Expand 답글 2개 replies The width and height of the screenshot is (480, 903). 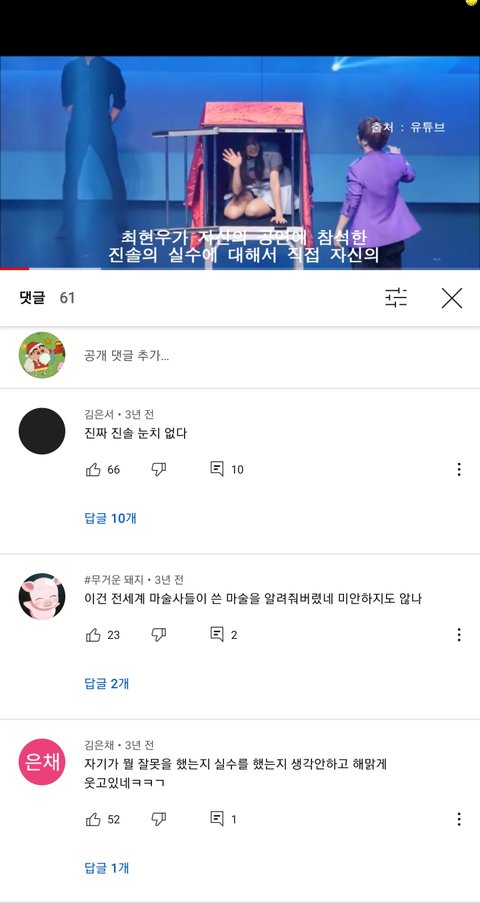[107, 684]
